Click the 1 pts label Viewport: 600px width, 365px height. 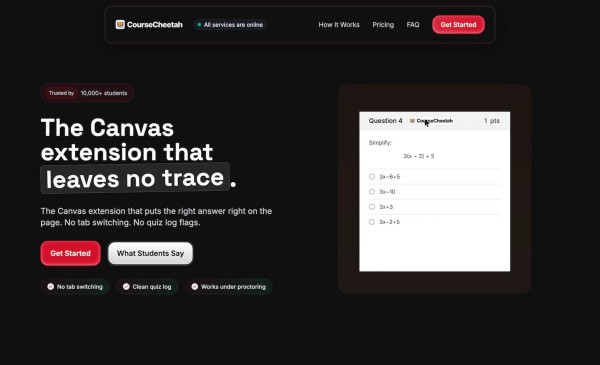tap(492, 121)
